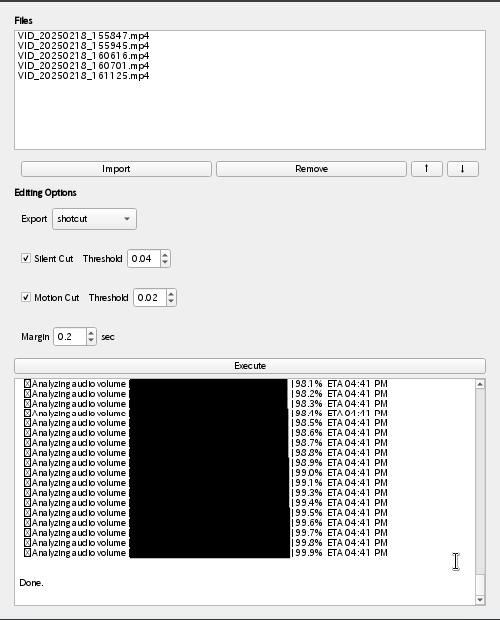The height and width of the screenshot is (620, 500).
Task: Click the Import button
Action: tap(116, 169)
